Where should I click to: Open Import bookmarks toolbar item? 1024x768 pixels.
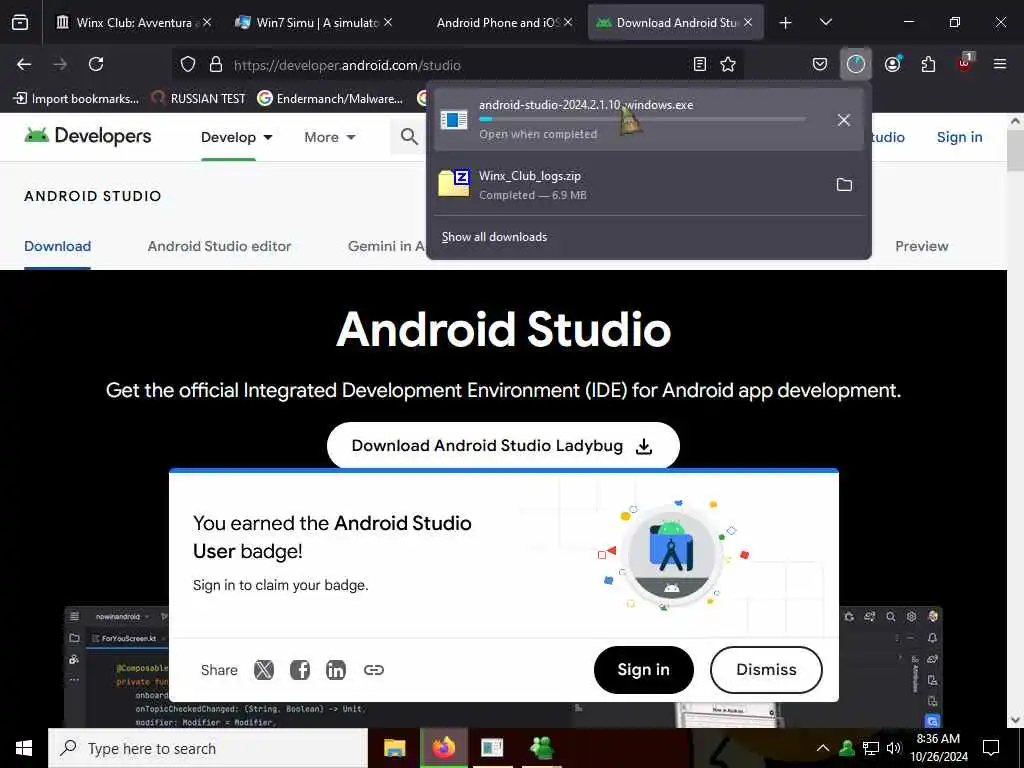[x=76, y=99]
